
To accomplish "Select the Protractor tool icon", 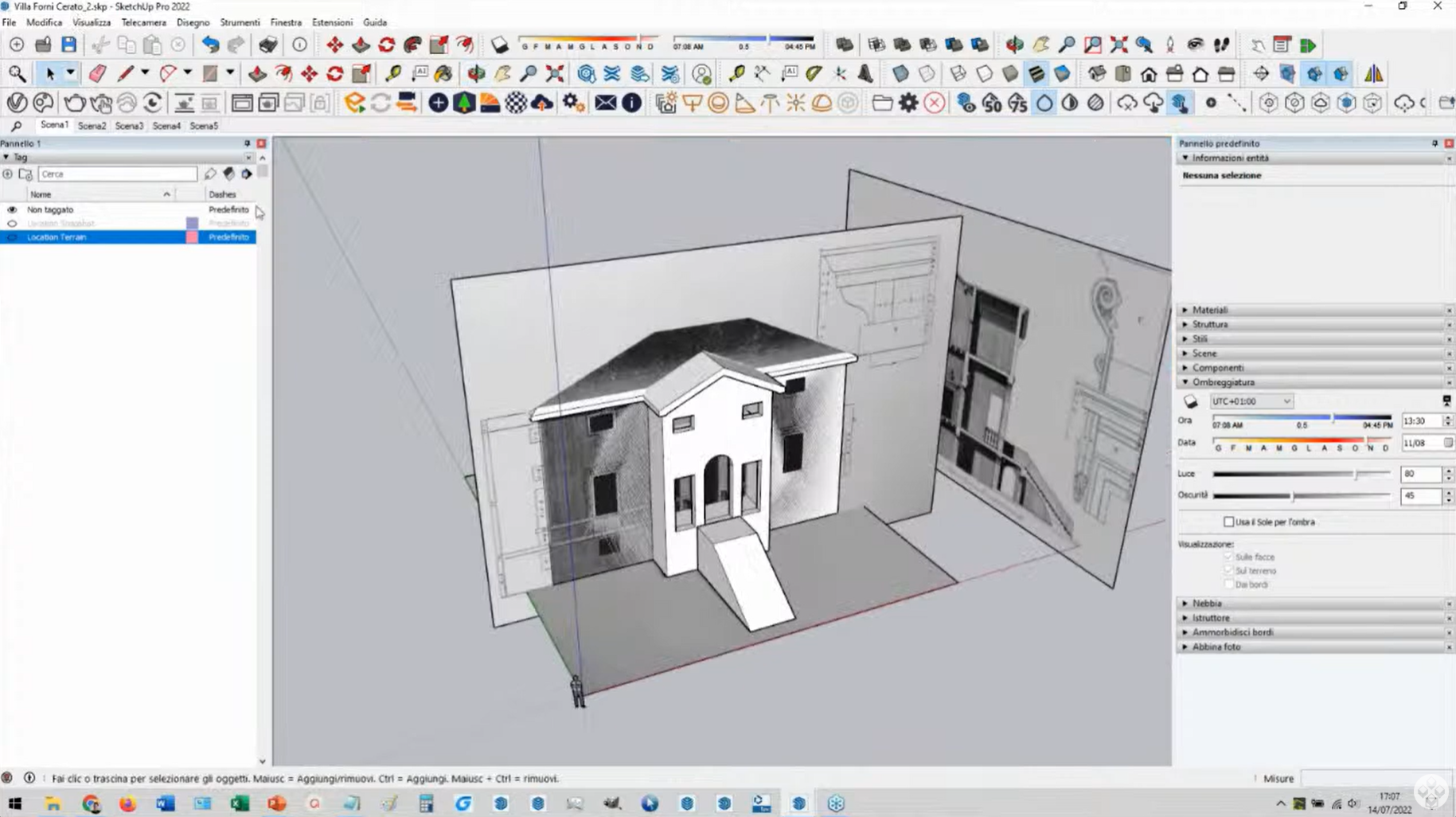I will [814, 74].
